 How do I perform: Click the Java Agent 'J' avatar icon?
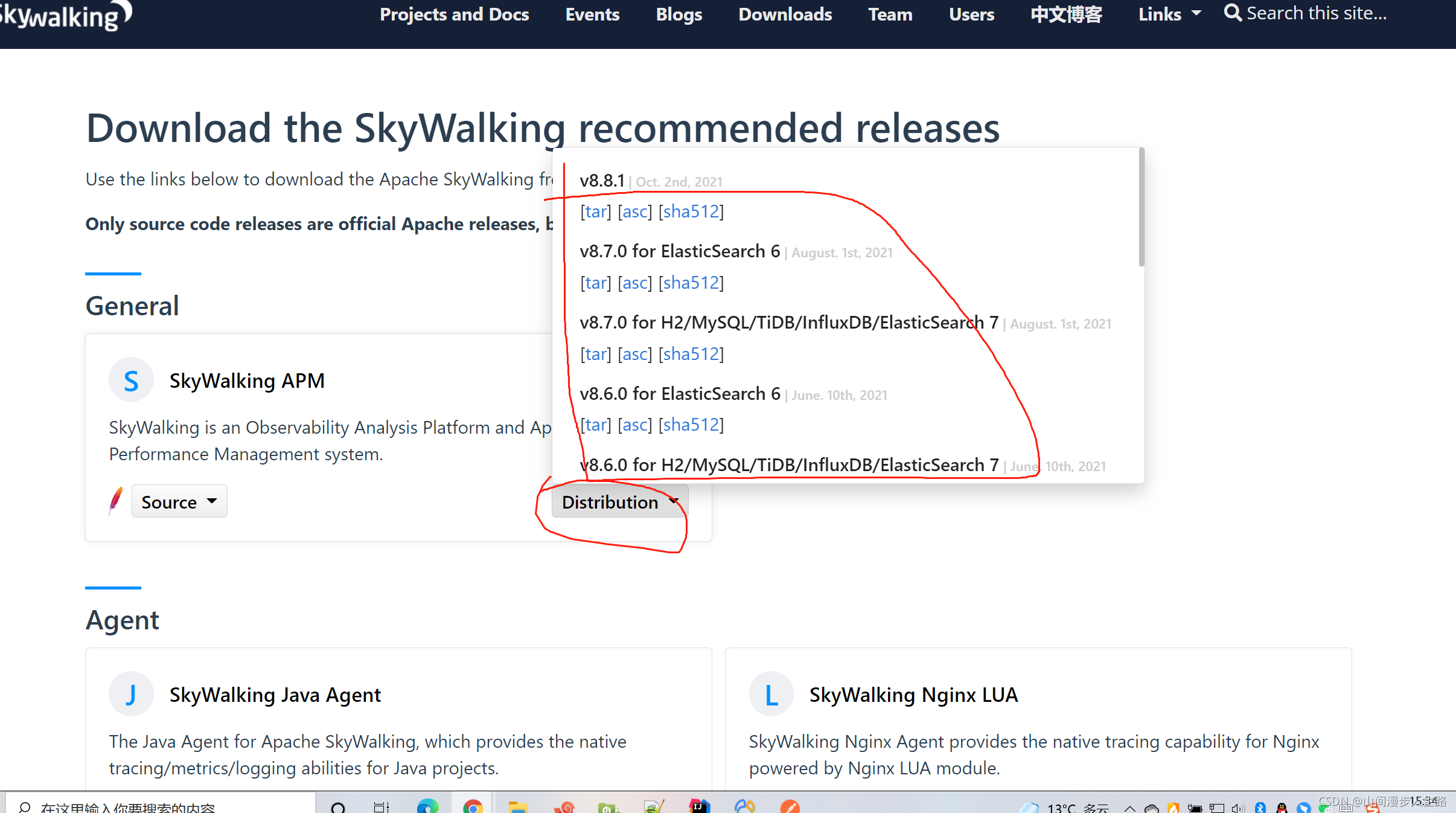point(131,694)
